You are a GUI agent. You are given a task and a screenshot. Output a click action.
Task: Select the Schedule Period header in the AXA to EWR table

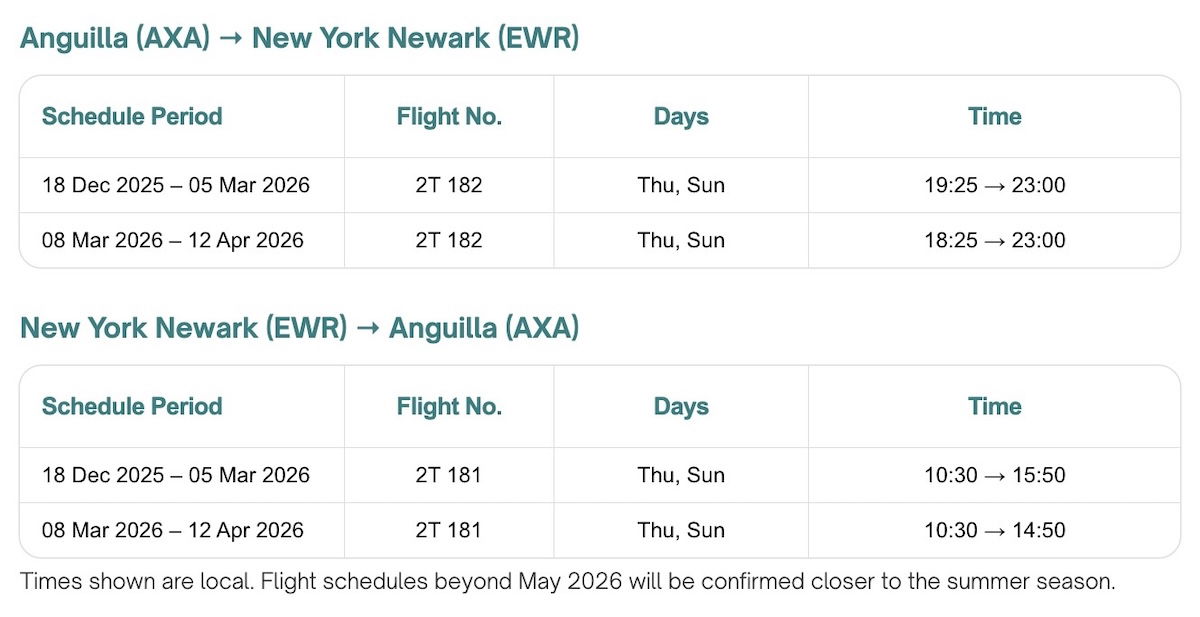coord(132,117)
